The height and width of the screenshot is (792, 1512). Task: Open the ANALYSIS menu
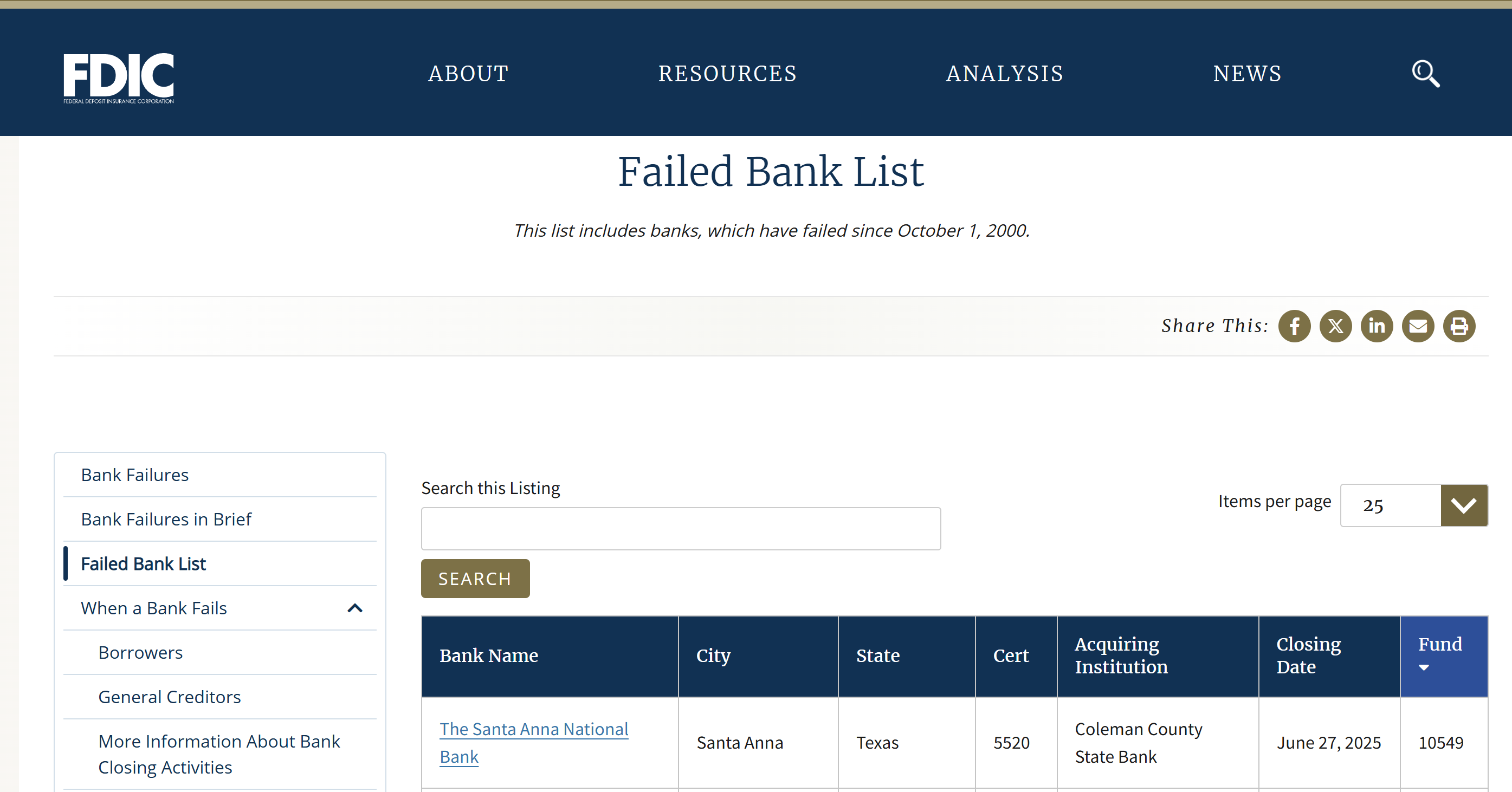coord(1005,73)
